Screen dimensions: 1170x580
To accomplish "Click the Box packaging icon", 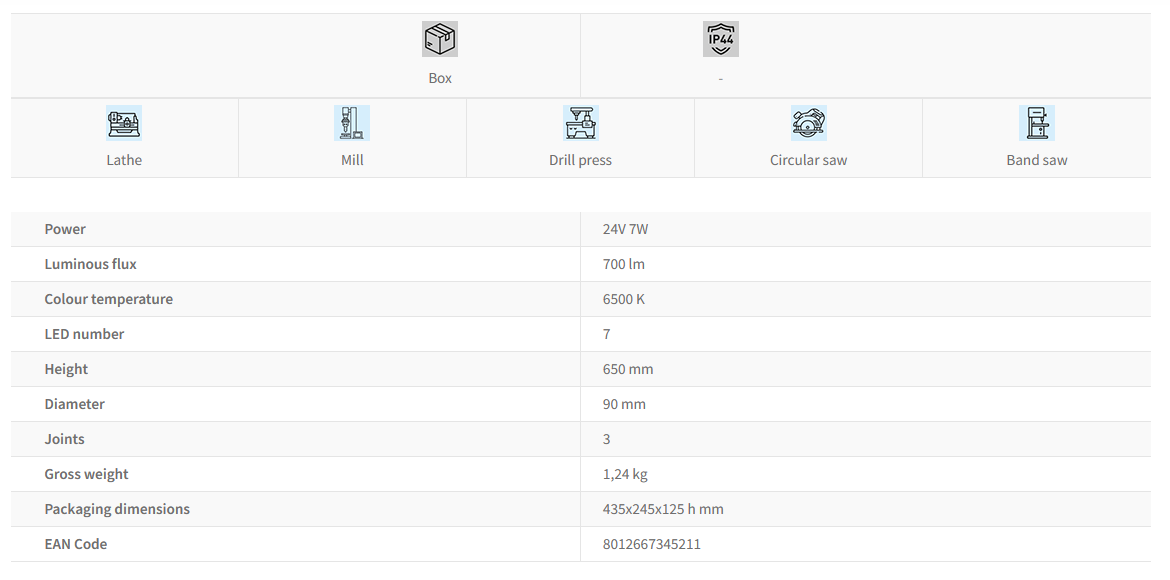I will [x=440, y=39].
